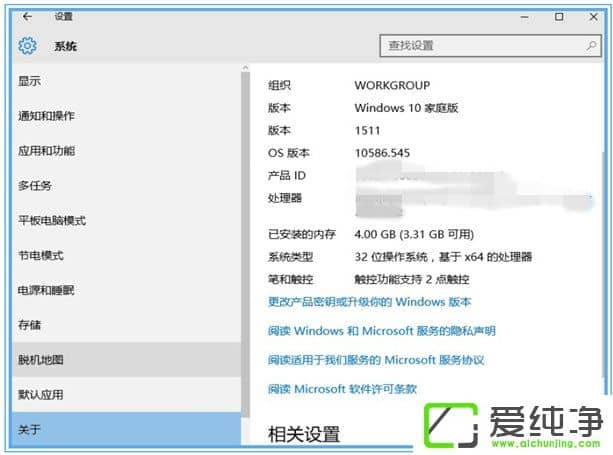Click the version value 1511

(367, 131)
